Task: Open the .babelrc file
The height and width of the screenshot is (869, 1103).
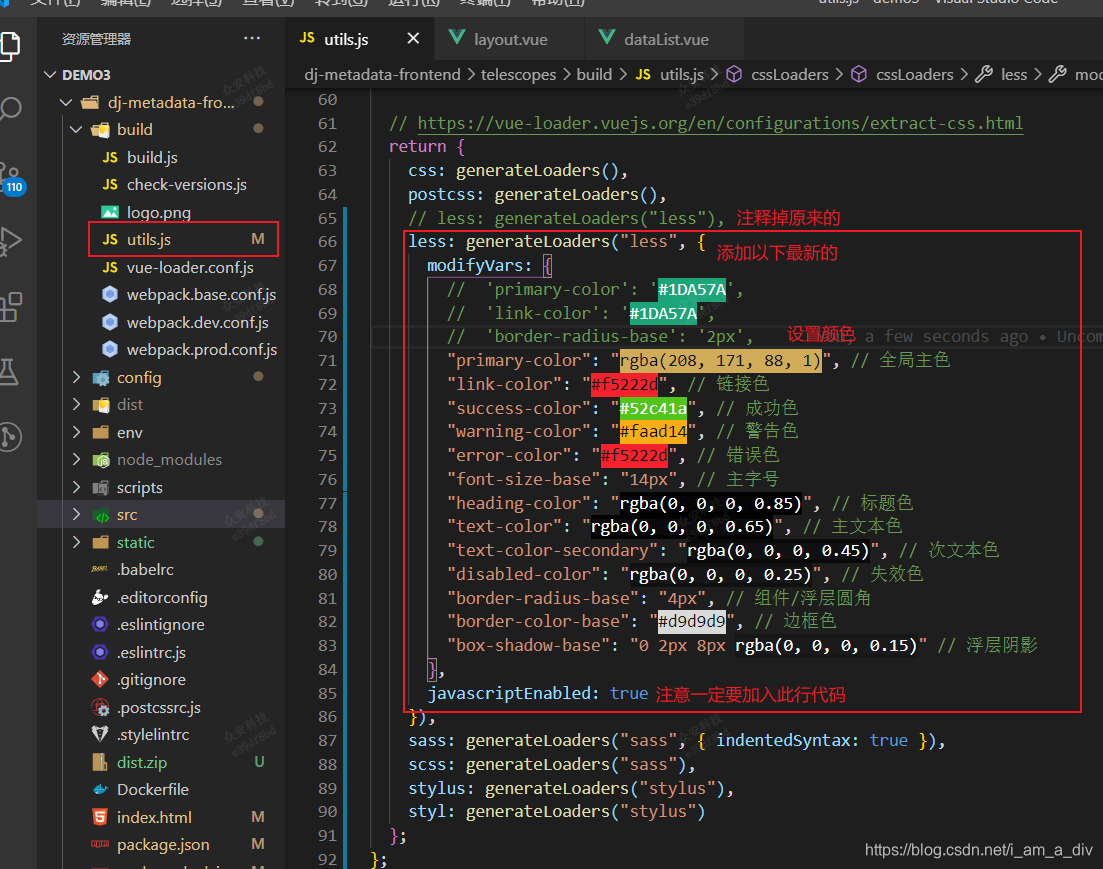Action: pyautogui.click(x=145, y=569)
